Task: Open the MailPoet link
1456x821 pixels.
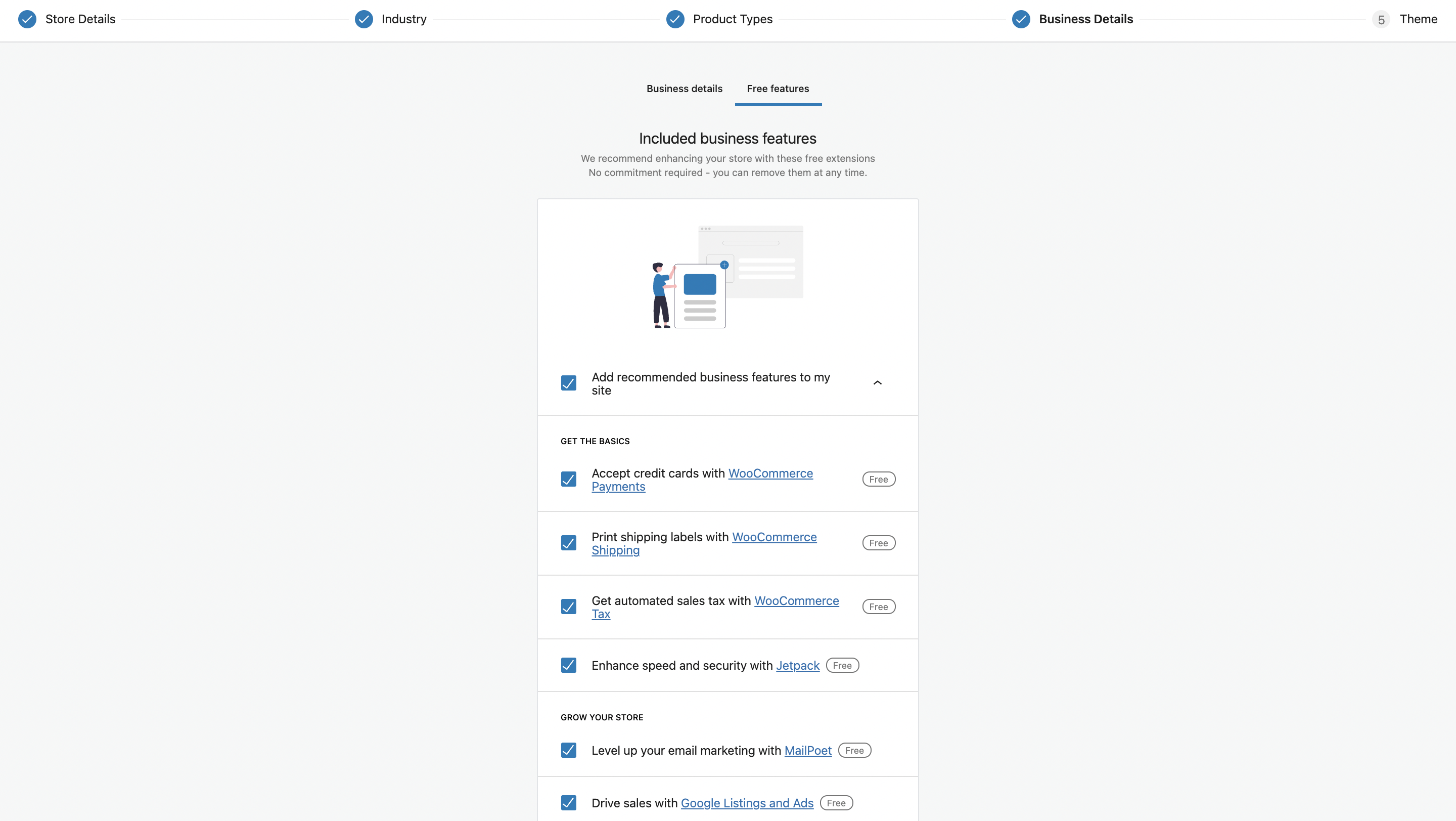Action: click(808, 750)
